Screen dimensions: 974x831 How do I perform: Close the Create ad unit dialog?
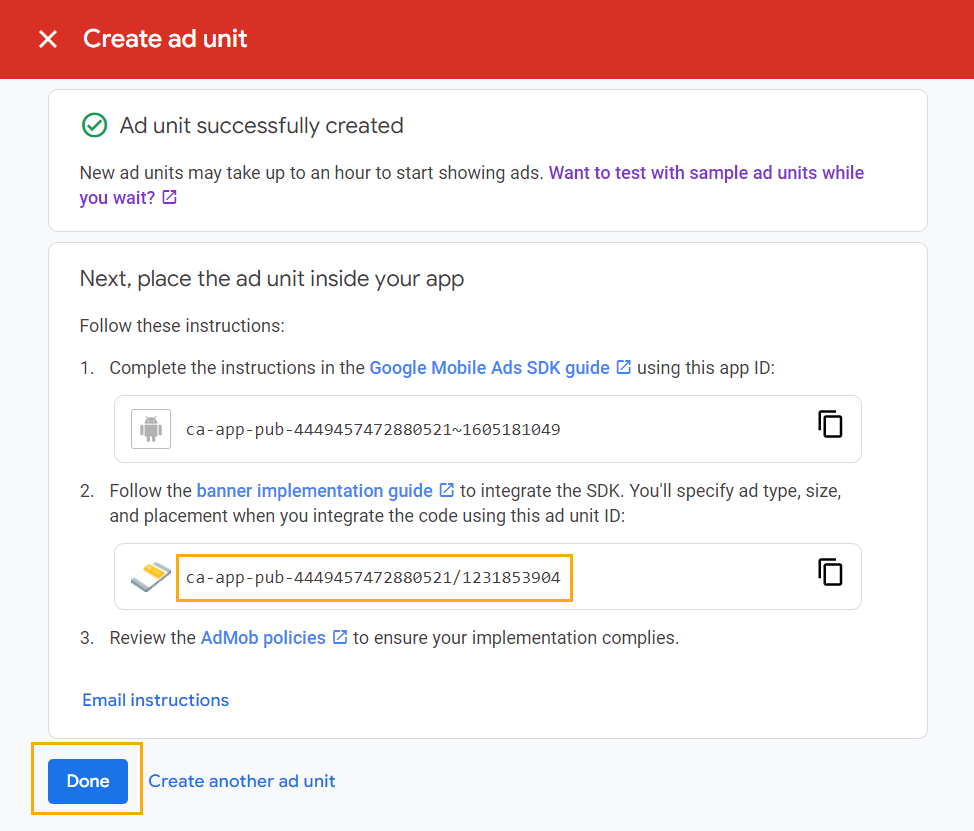(47, 39)
